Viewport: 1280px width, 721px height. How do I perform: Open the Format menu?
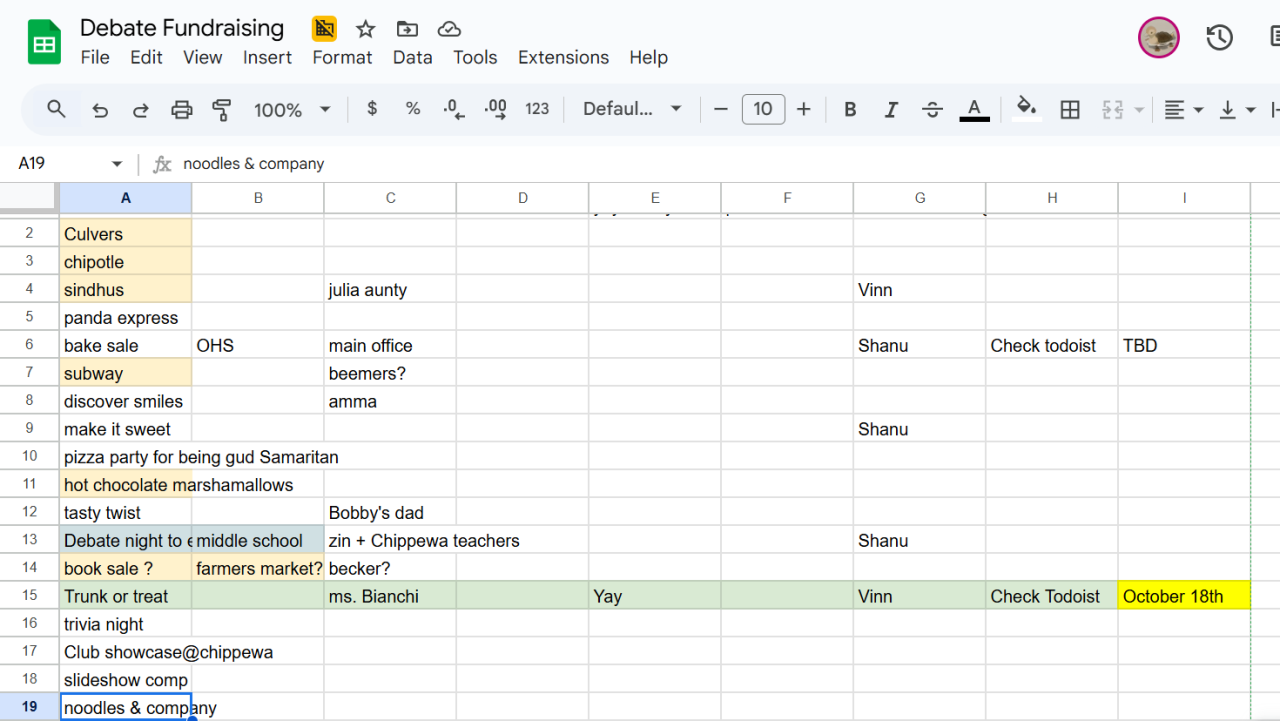[342, 57]
